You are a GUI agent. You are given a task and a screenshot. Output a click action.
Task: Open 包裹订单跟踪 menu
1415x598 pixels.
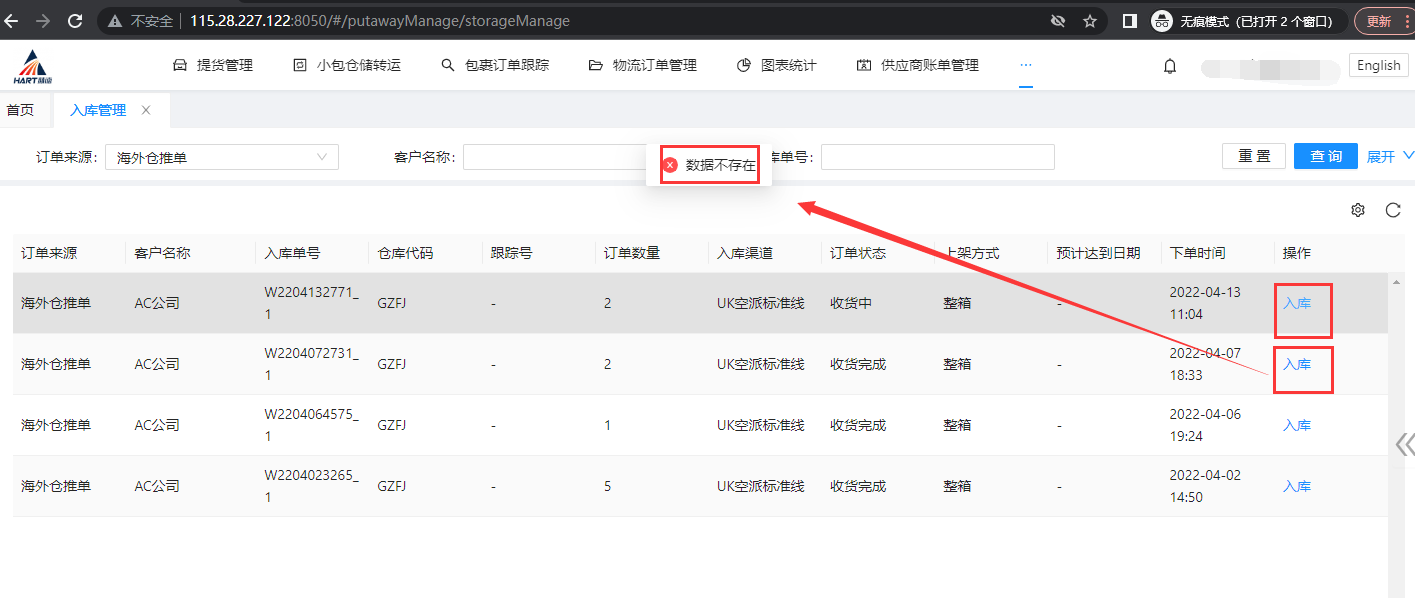click(x=495, y=65)
